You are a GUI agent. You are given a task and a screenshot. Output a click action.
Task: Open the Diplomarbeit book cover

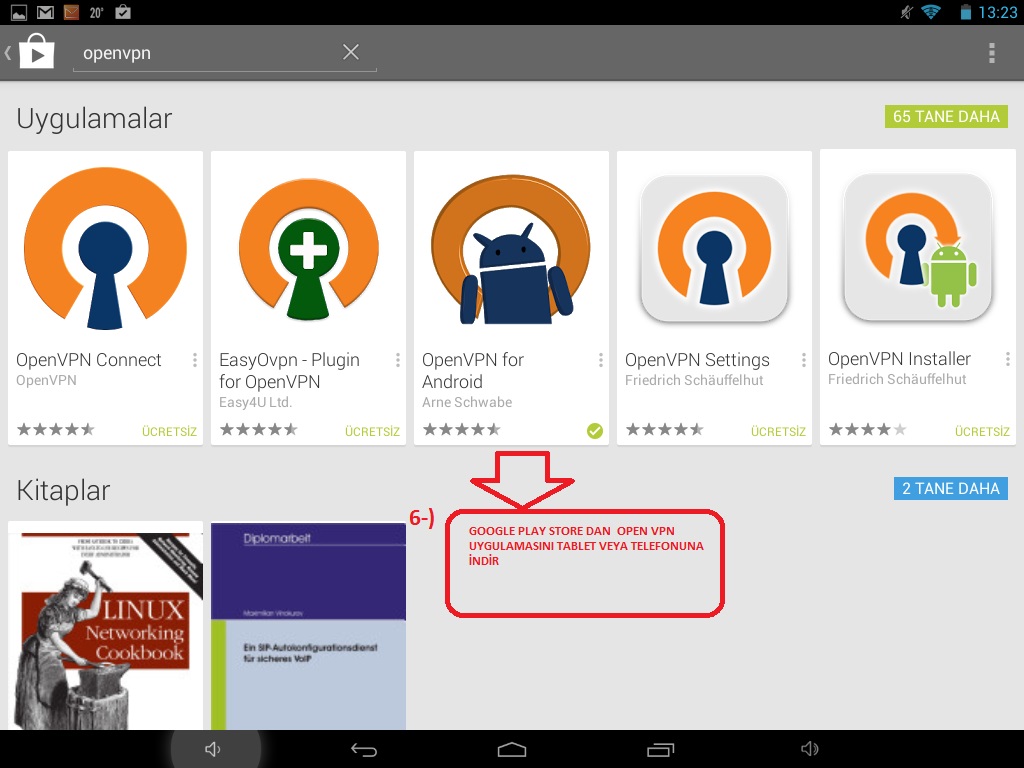tap(308, 626)
